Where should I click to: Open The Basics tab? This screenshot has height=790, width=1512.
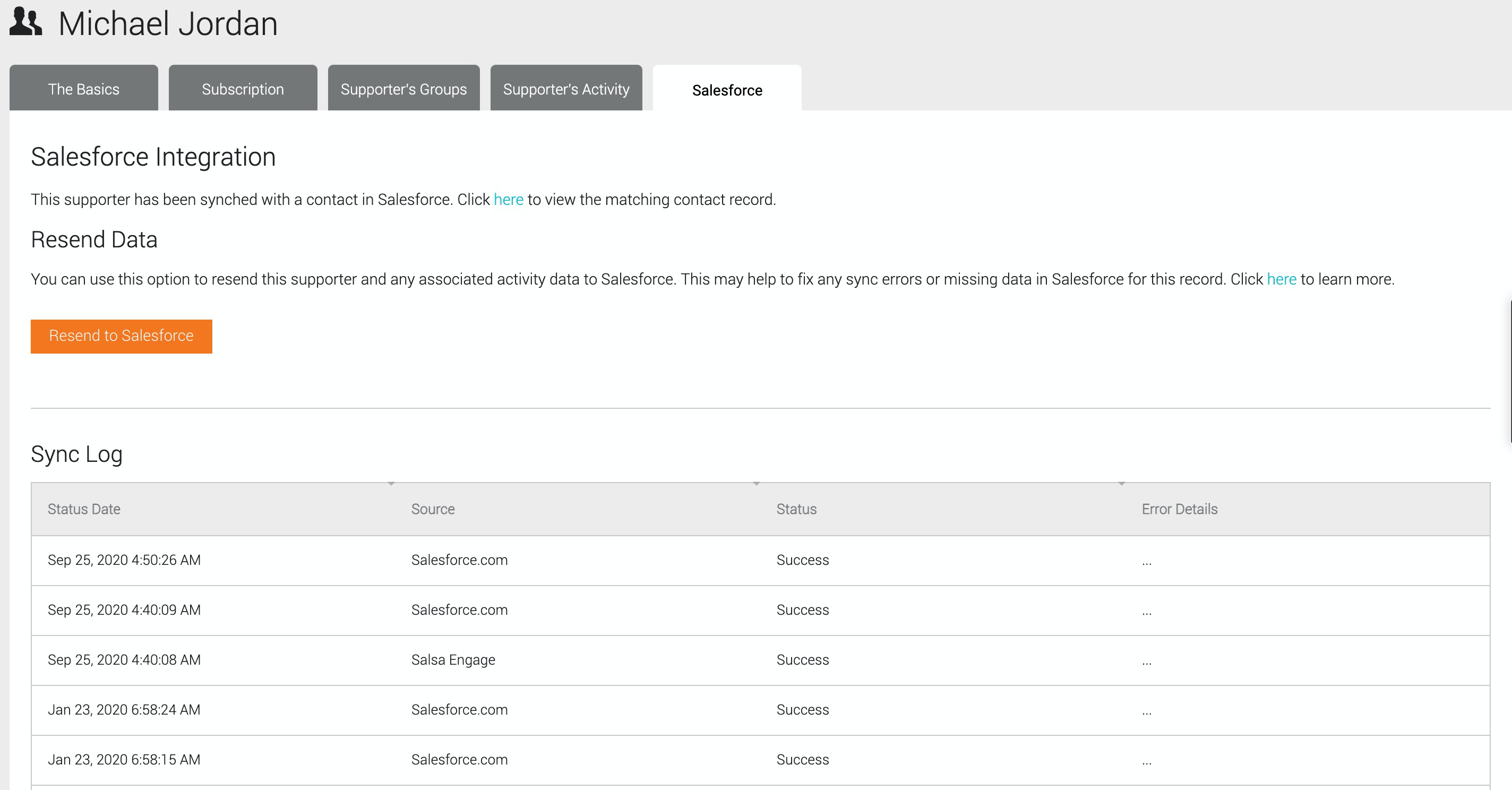(x=84, y=88)
